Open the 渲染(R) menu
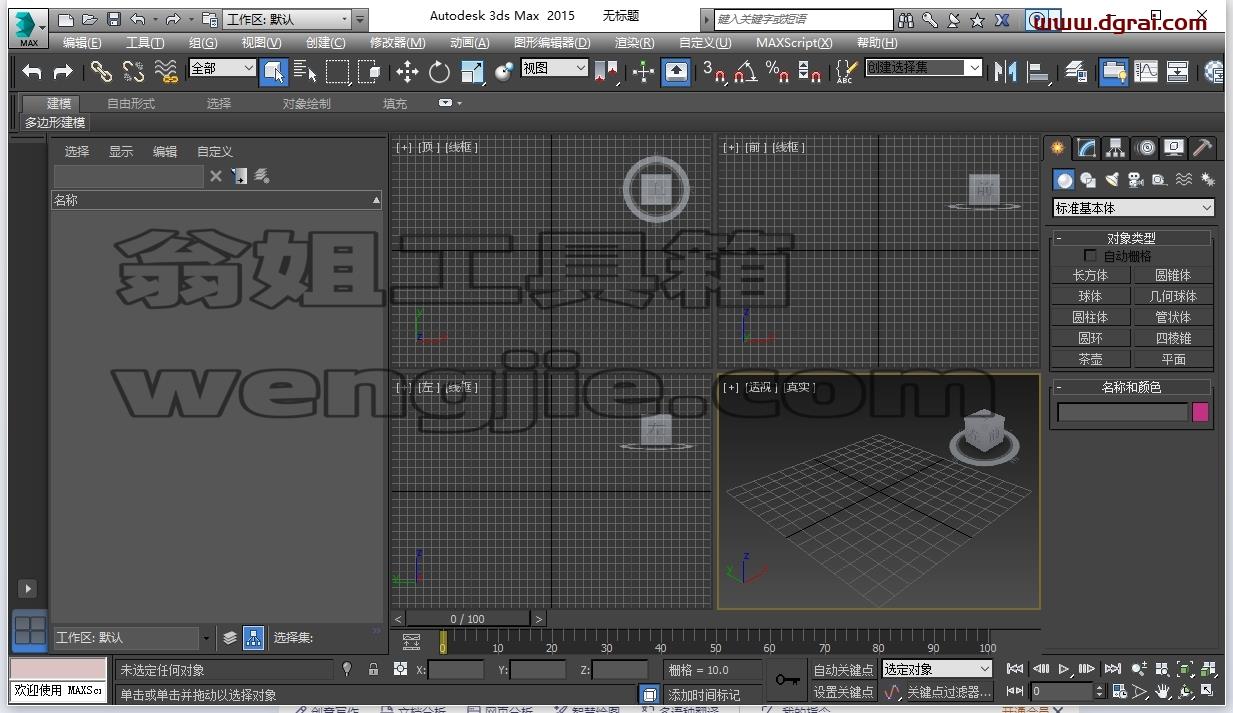The width and height of the screenshot is (1233, 713). (634, 42)
